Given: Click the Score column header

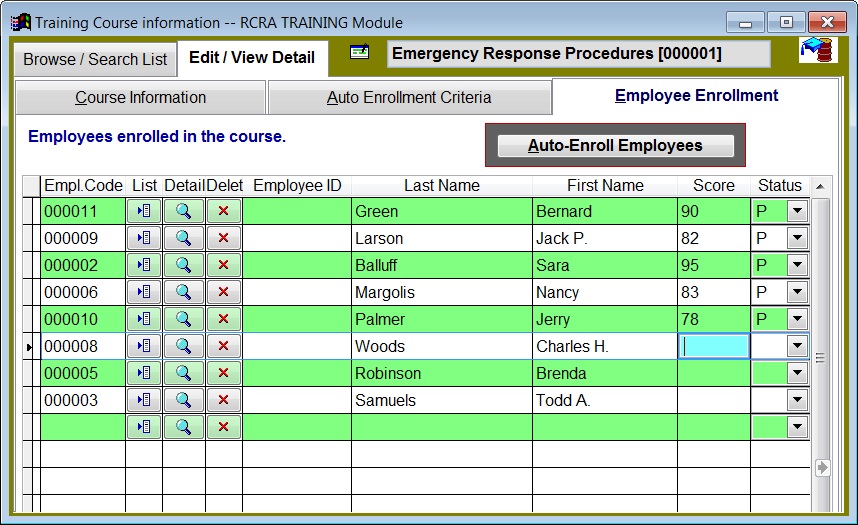Looking at the screenshot, I should click(714, 186).
